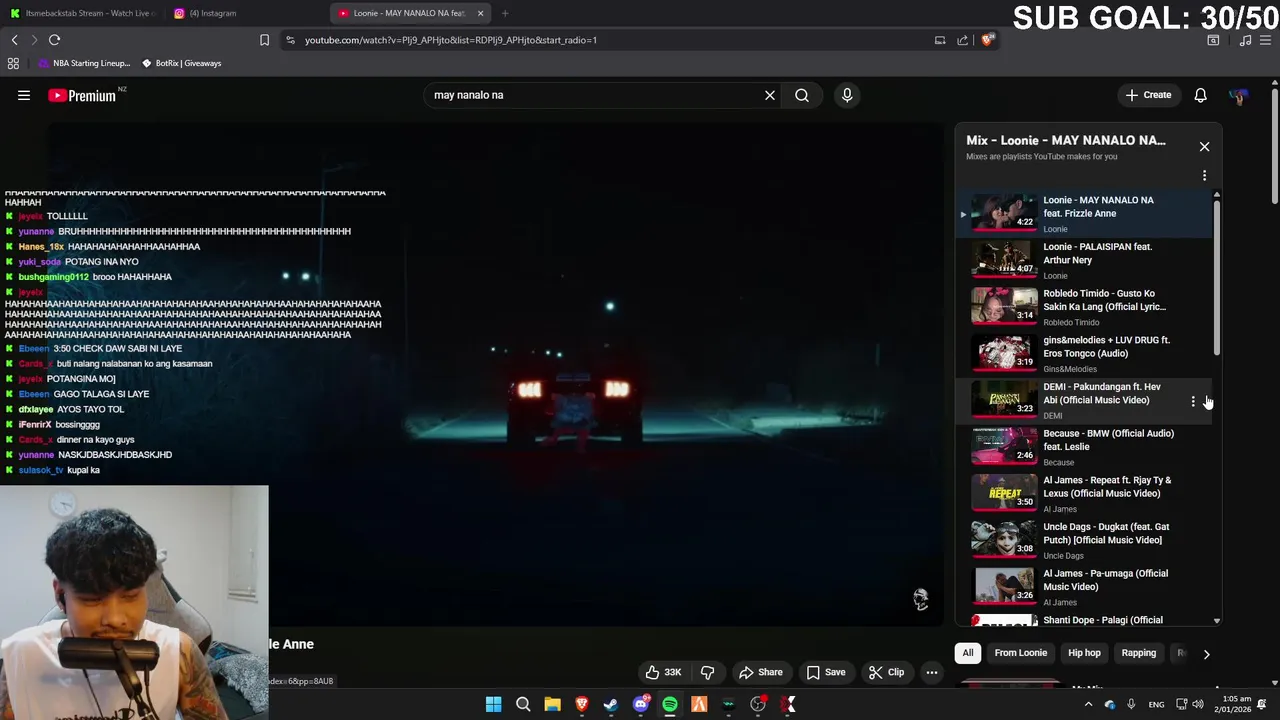Viewport: 1280px width, 720px height.
Task: Select the Rapping chip
Action: (x=1138, y=653)
